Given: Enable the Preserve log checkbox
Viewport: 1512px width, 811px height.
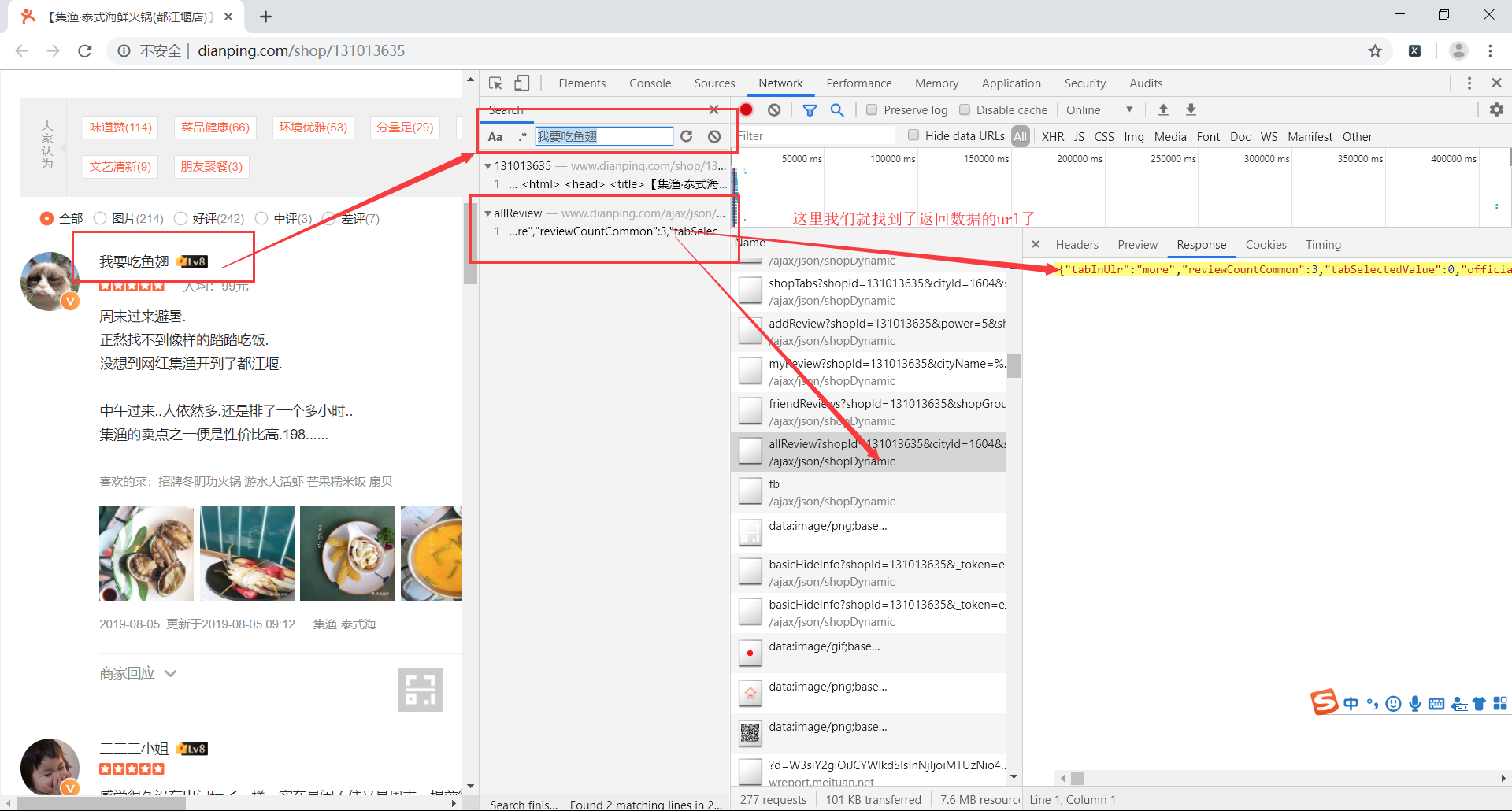Looking at the screenshot, I should (872, 109).
